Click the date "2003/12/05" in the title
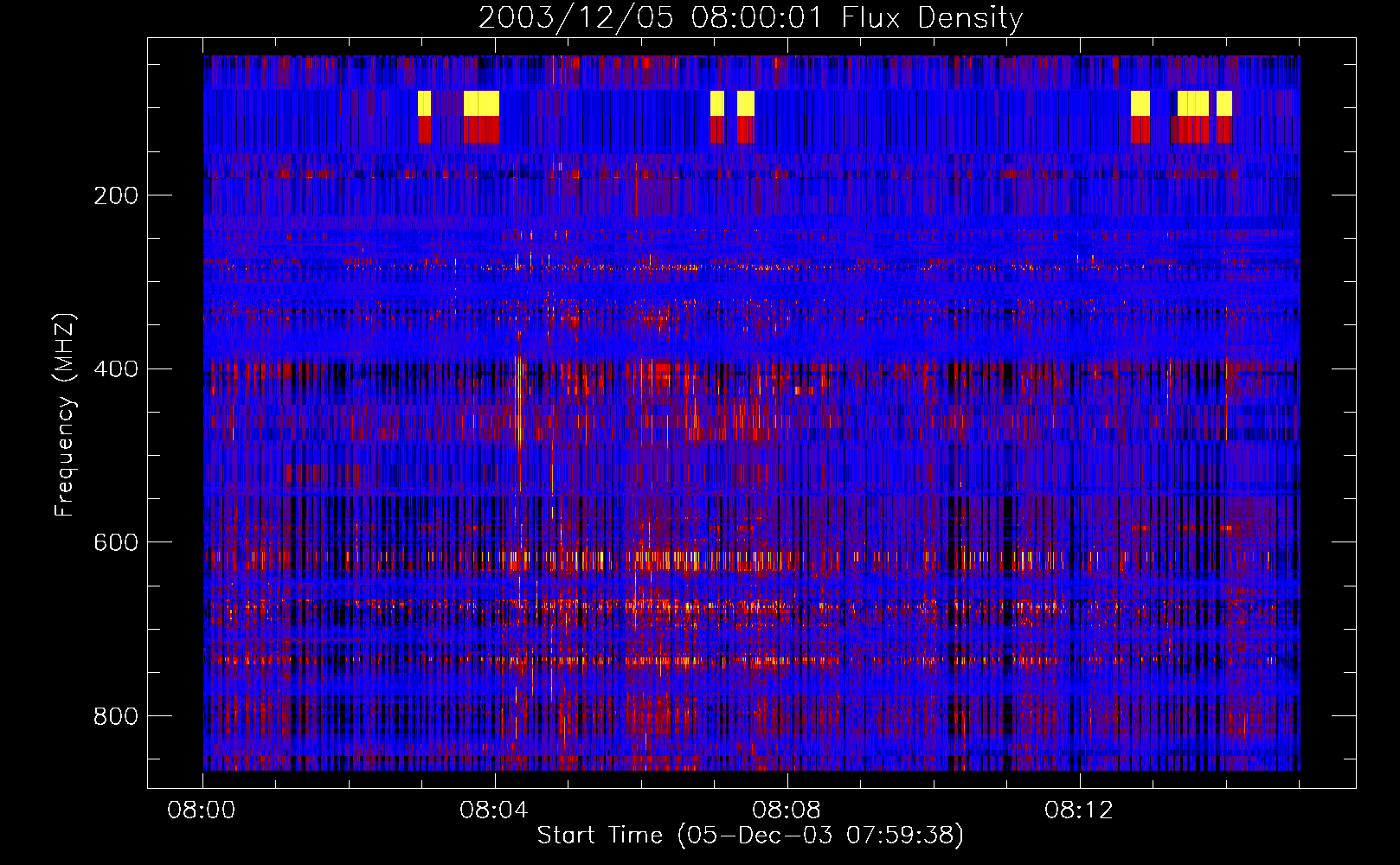The height and width of the screenshot is (865, 1400). [575, 18]
